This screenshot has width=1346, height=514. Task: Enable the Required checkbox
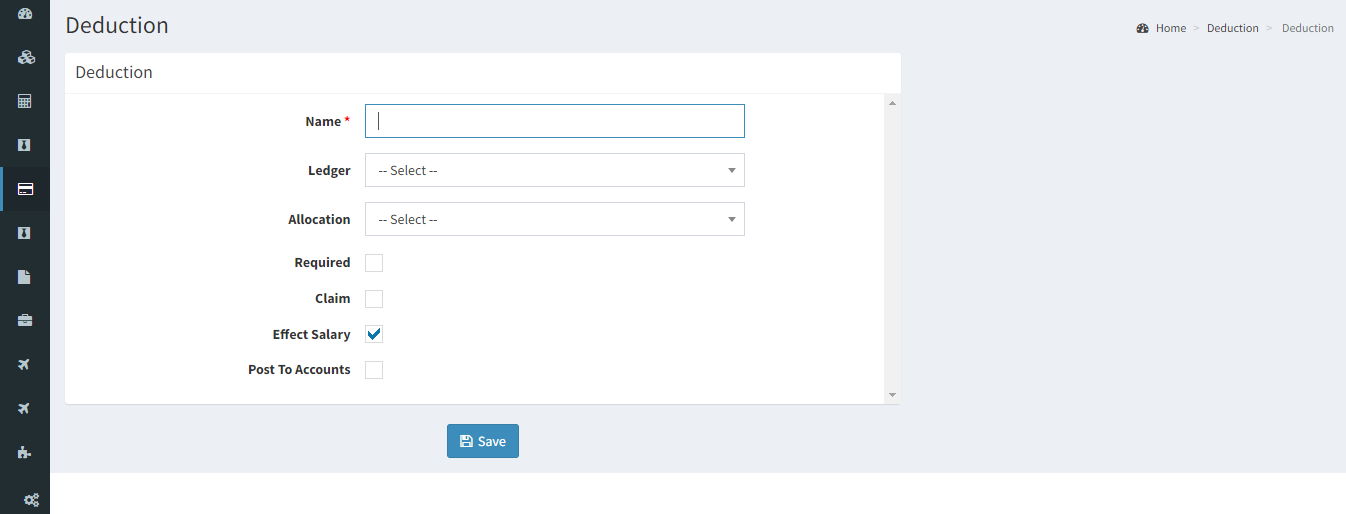tap(374, 263)
